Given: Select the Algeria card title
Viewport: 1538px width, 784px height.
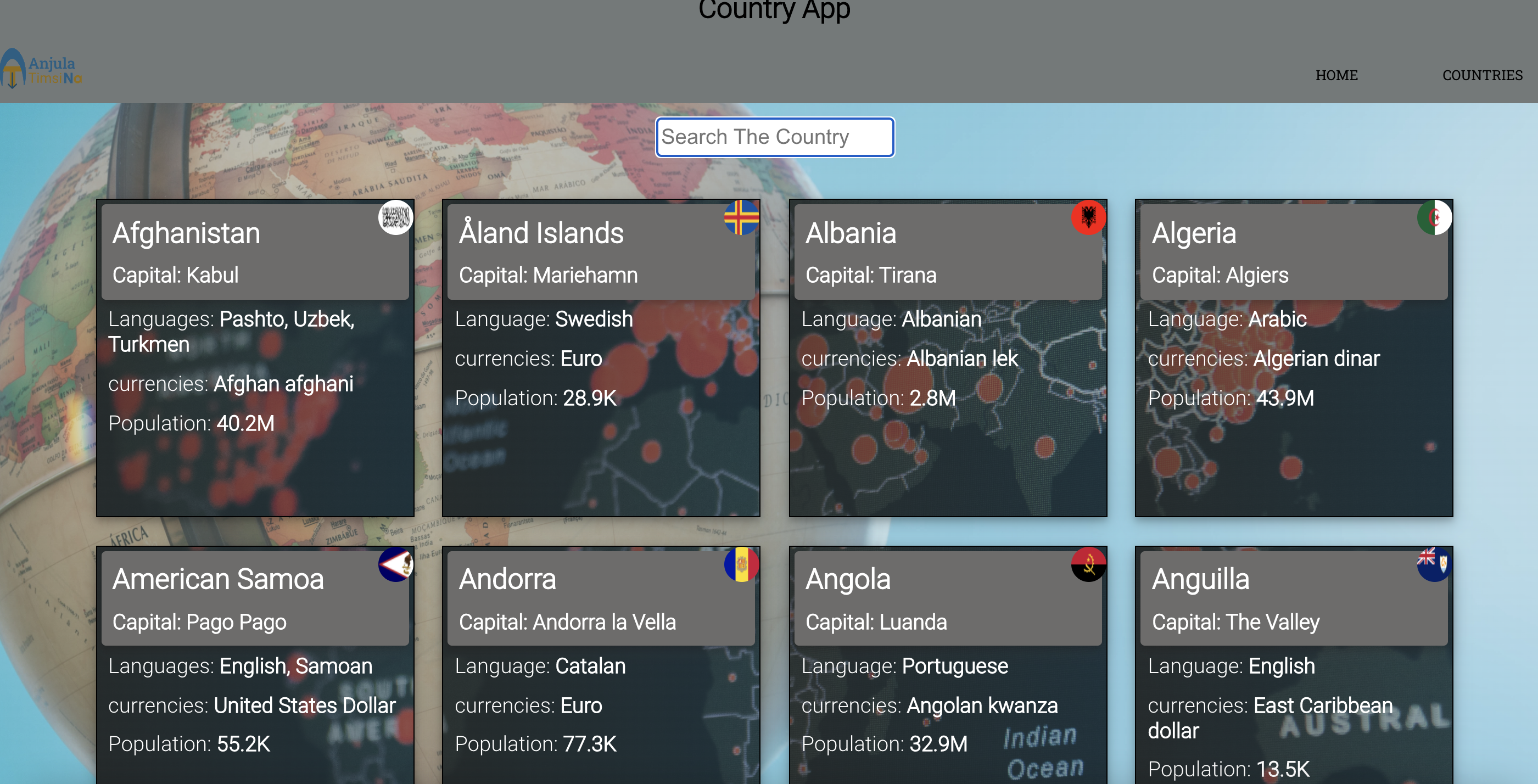Looking at the screenshot, I should (1194, 233).
